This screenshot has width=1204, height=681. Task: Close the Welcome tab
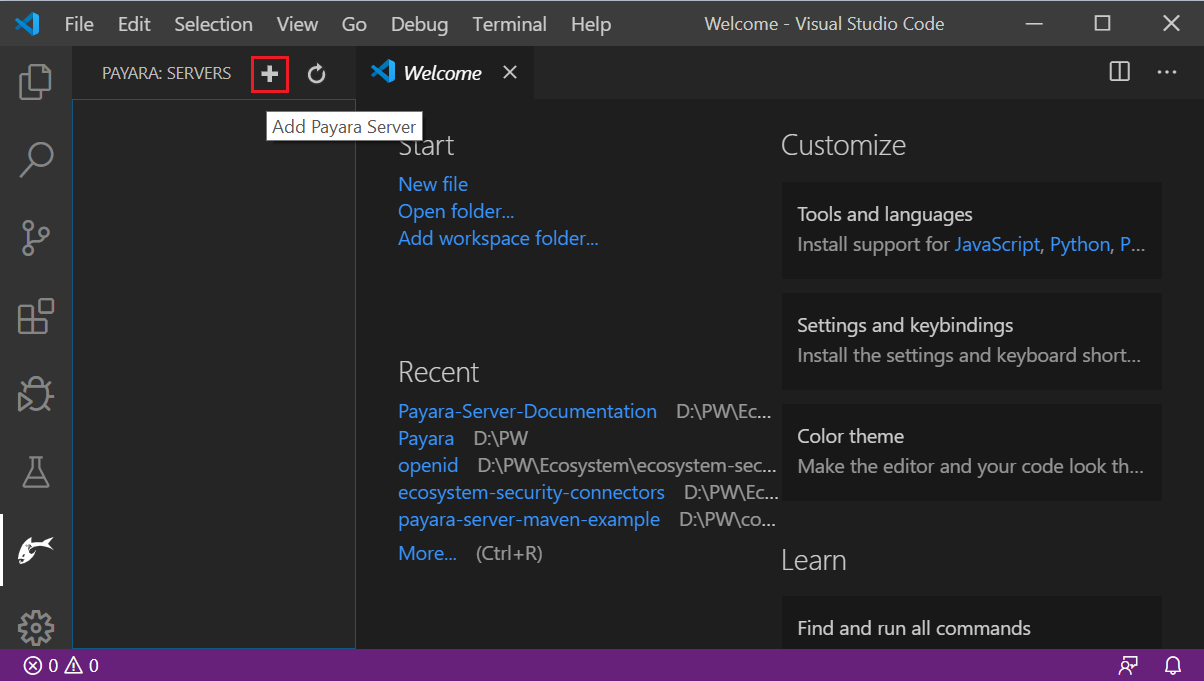click(510, 72)
